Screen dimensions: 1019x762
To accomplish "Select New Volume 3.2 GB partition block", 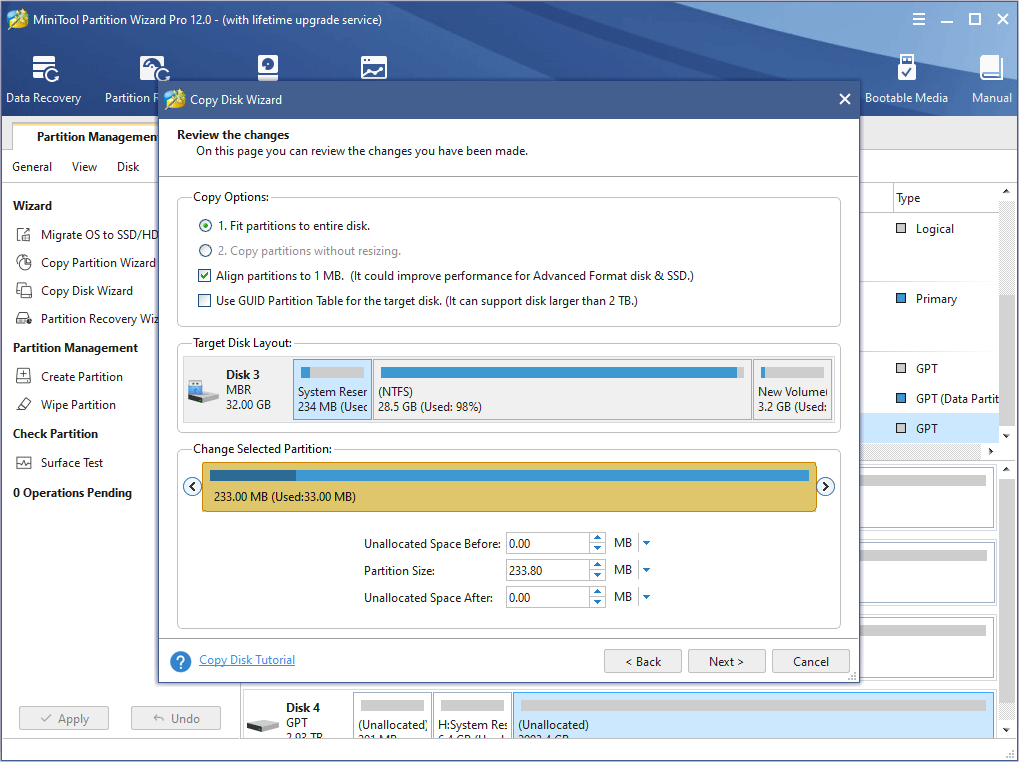I will (792, 390).
